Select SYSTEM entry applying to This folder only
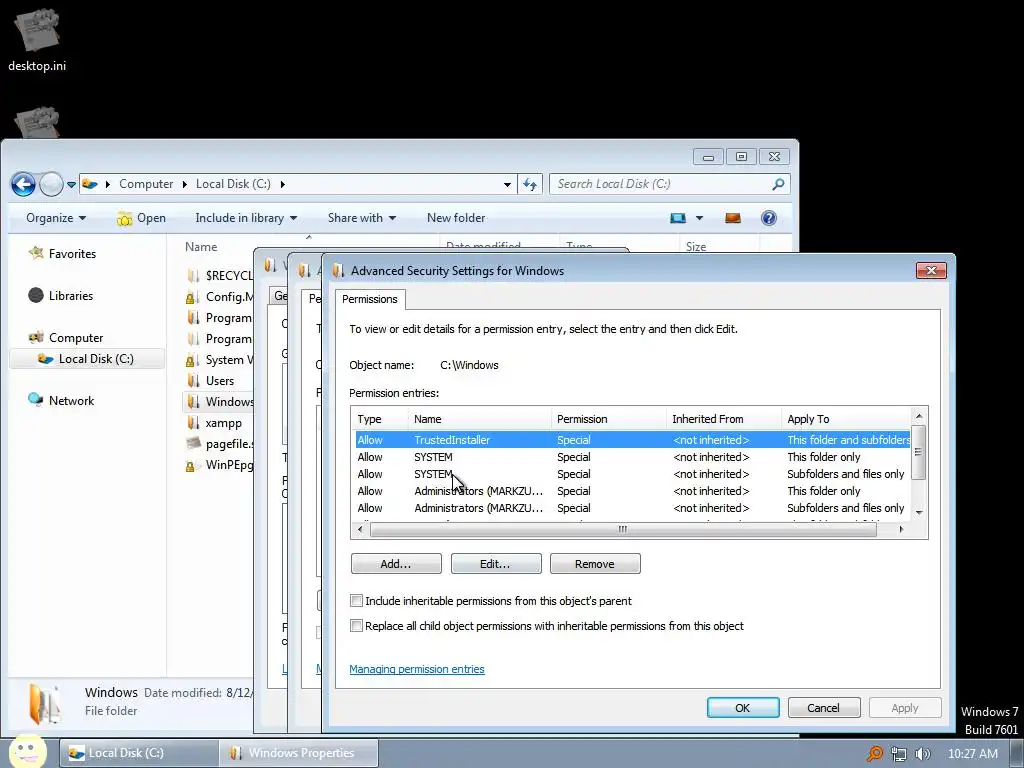This screenshot has width=1024, height=768. tap(632, 457)
